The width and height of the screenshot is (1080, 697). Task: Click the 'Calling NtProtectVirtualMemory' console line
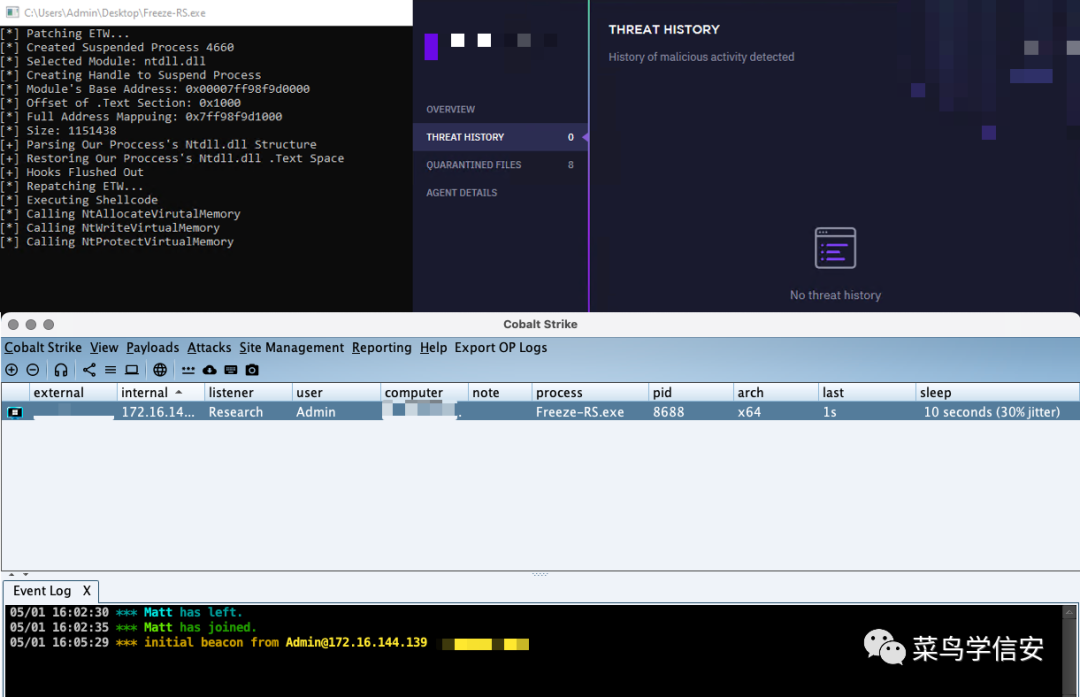(117, 242)
